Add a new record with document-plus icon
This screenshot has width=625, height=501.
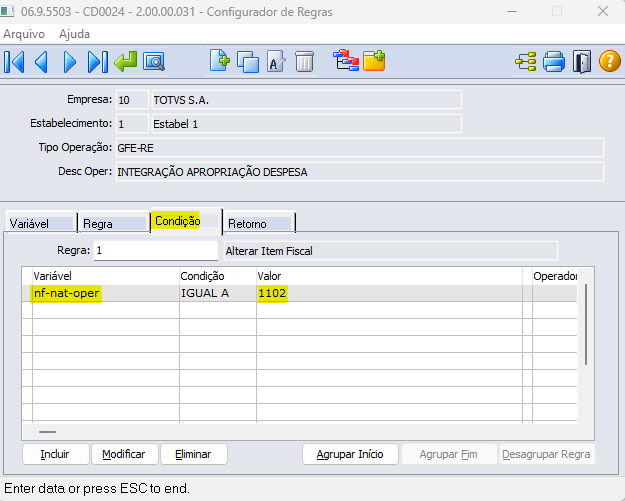[220, 61]
